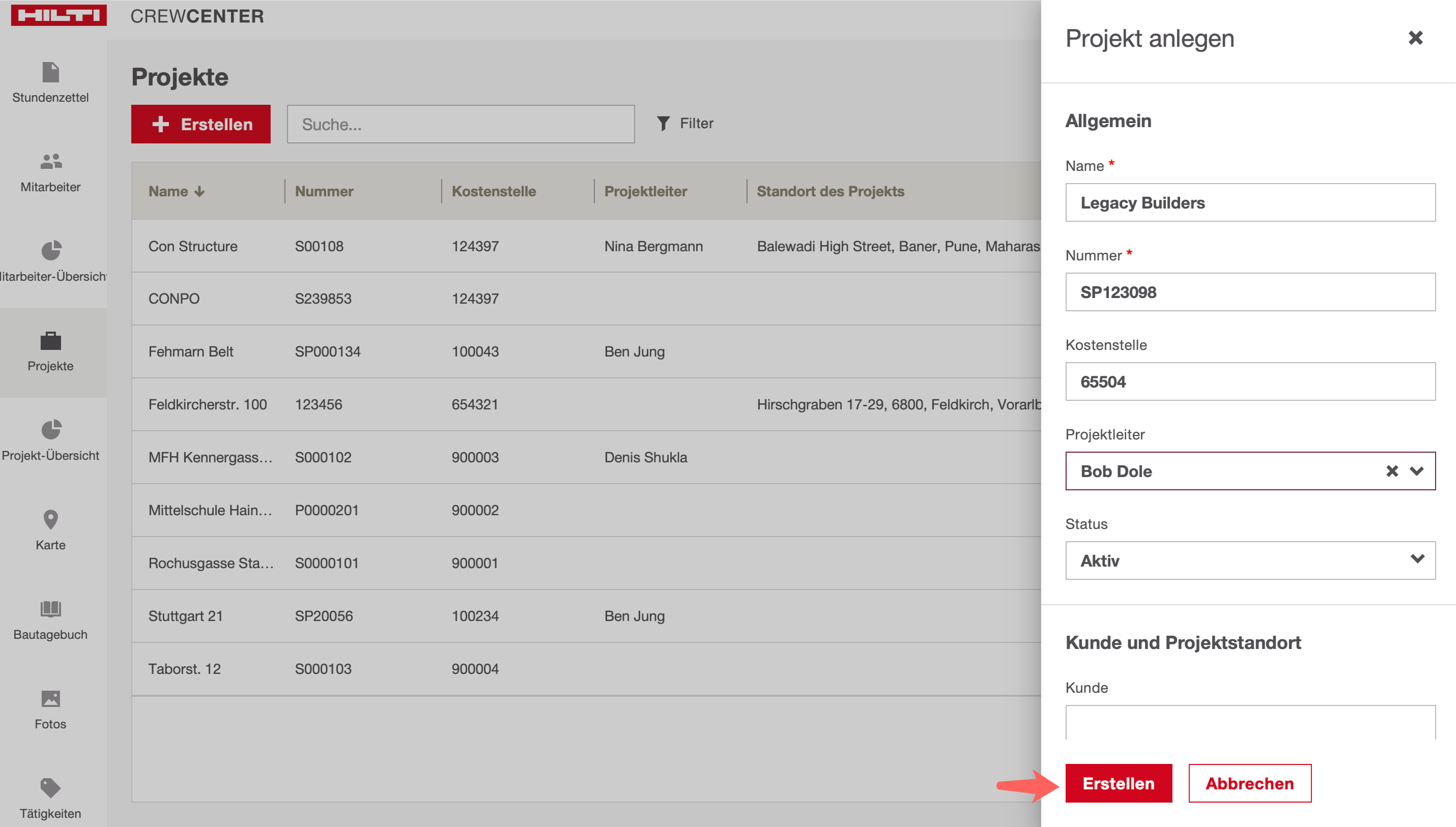The image size is (1456, 827).
Task: Open the Karte map pin icon
Action: (50, 520)
